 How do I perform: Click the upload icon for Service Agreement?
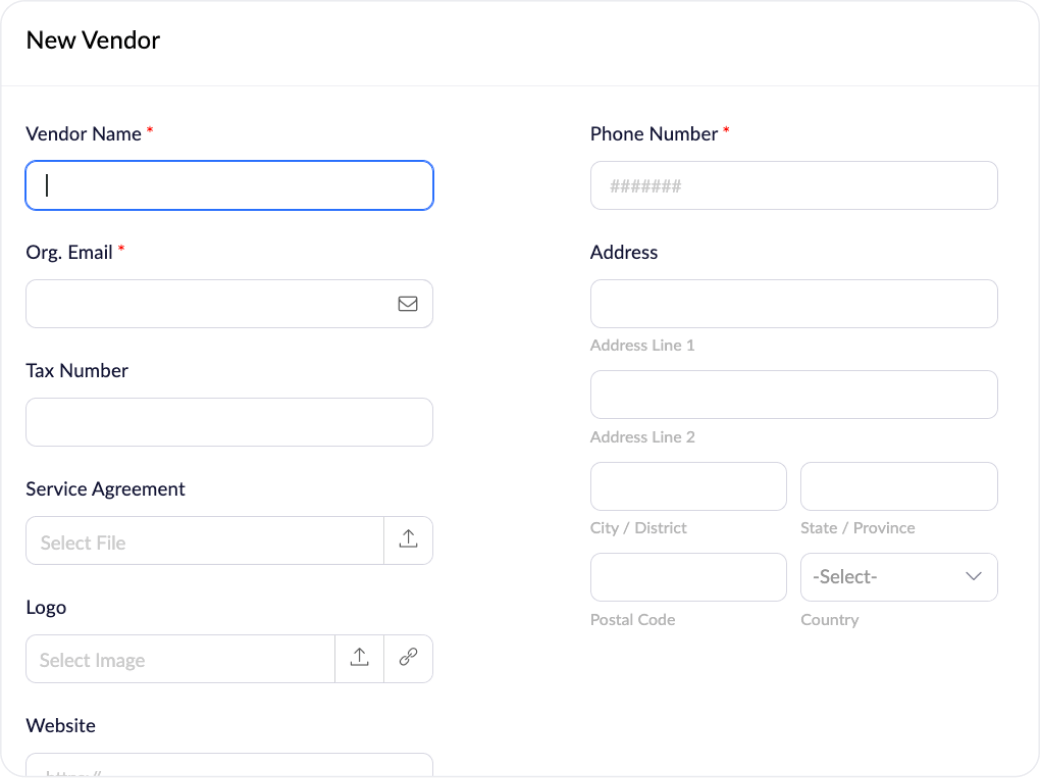408,540
